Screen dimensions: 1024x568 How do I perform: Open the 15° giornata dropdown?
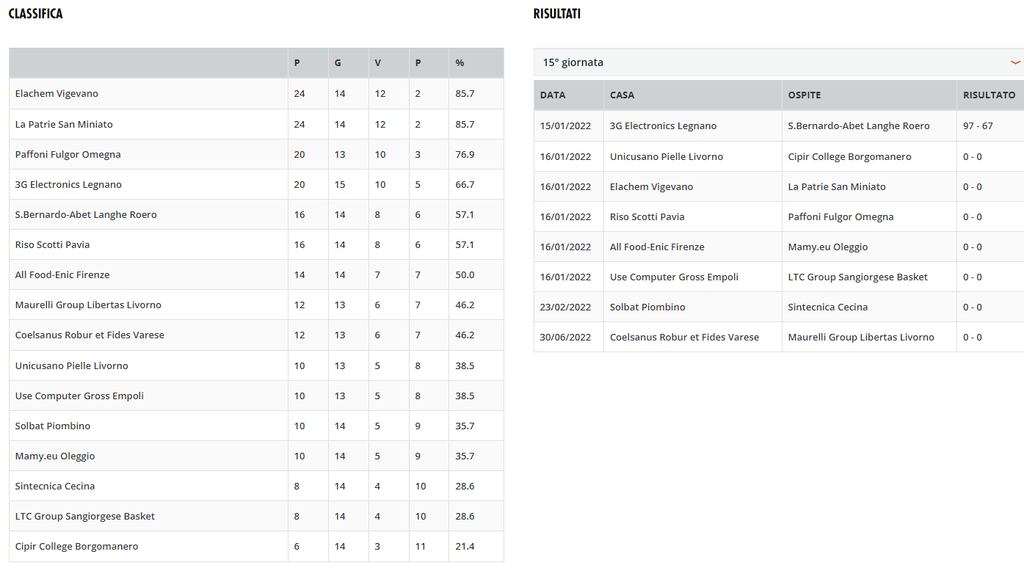(x=775, y=62)
